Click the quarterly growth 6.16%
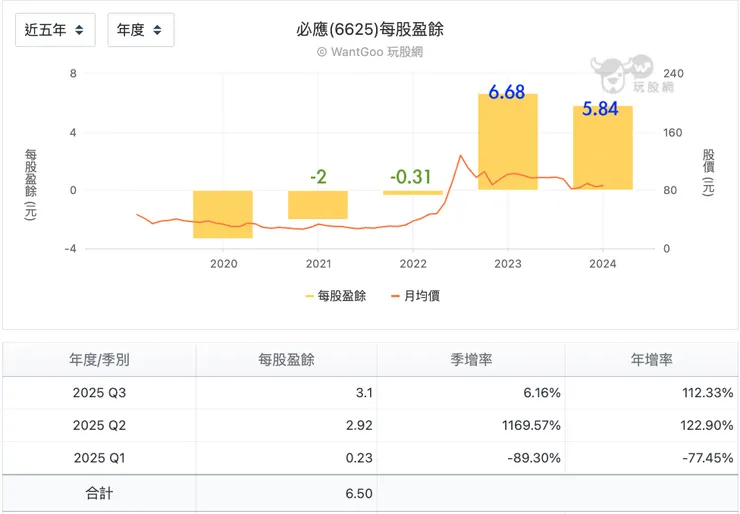Screen dimensions: 740x514 click(x=542, y=393)
